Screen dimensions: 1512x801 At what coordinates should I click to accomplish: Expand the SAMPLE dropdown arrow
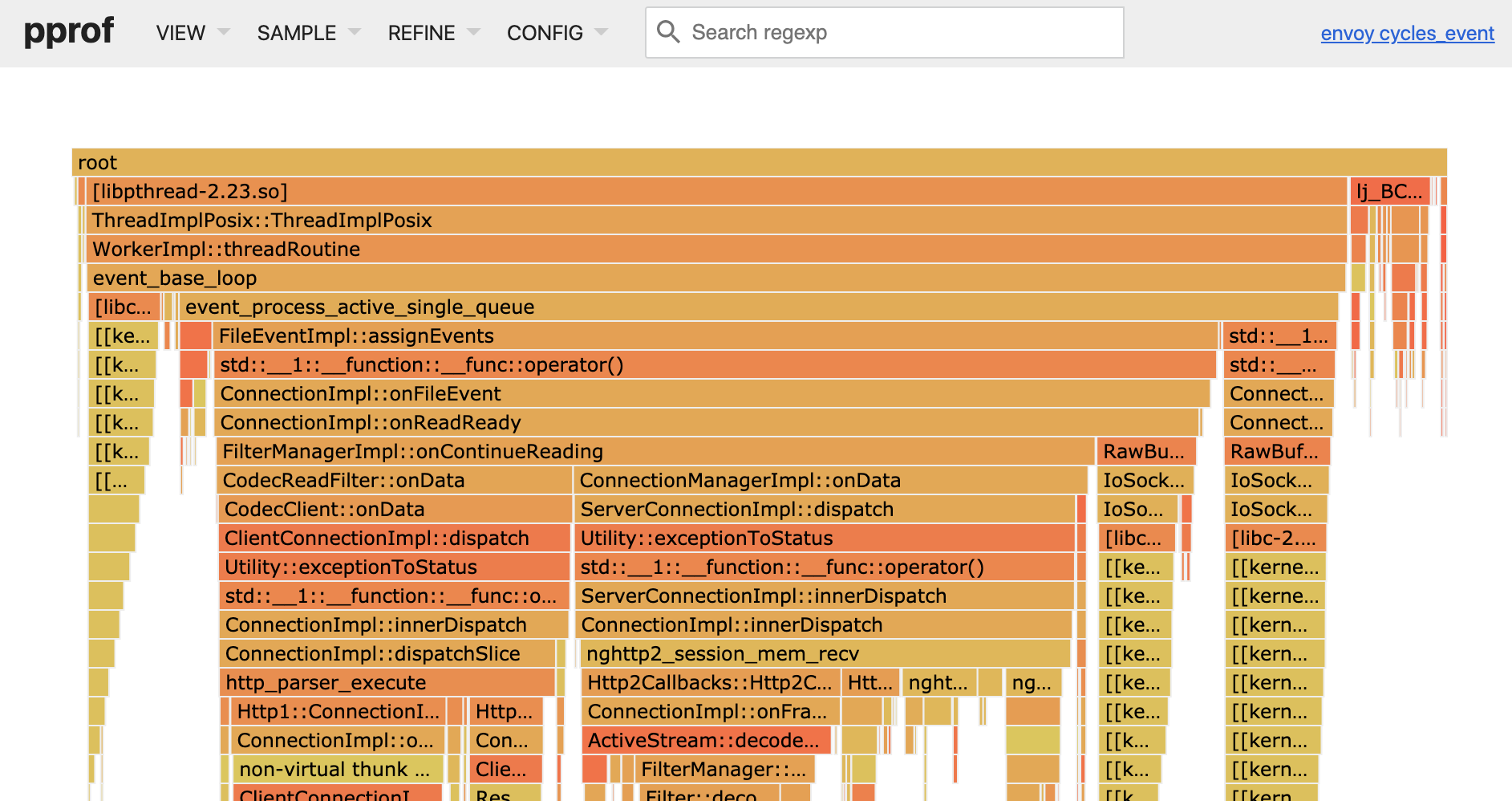tap(354, 32)
